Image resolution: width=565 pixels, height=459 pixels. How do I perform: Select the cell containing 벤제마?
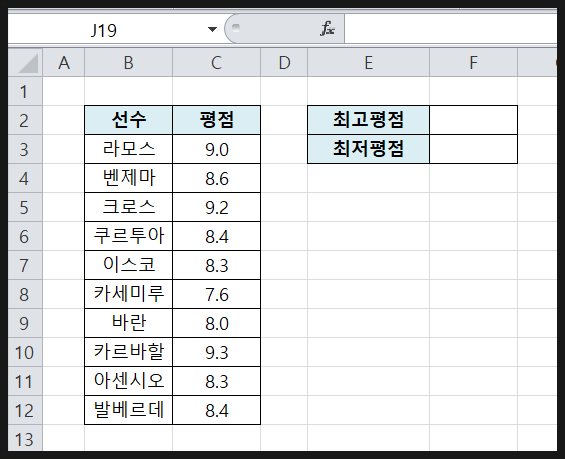point(129,178)
